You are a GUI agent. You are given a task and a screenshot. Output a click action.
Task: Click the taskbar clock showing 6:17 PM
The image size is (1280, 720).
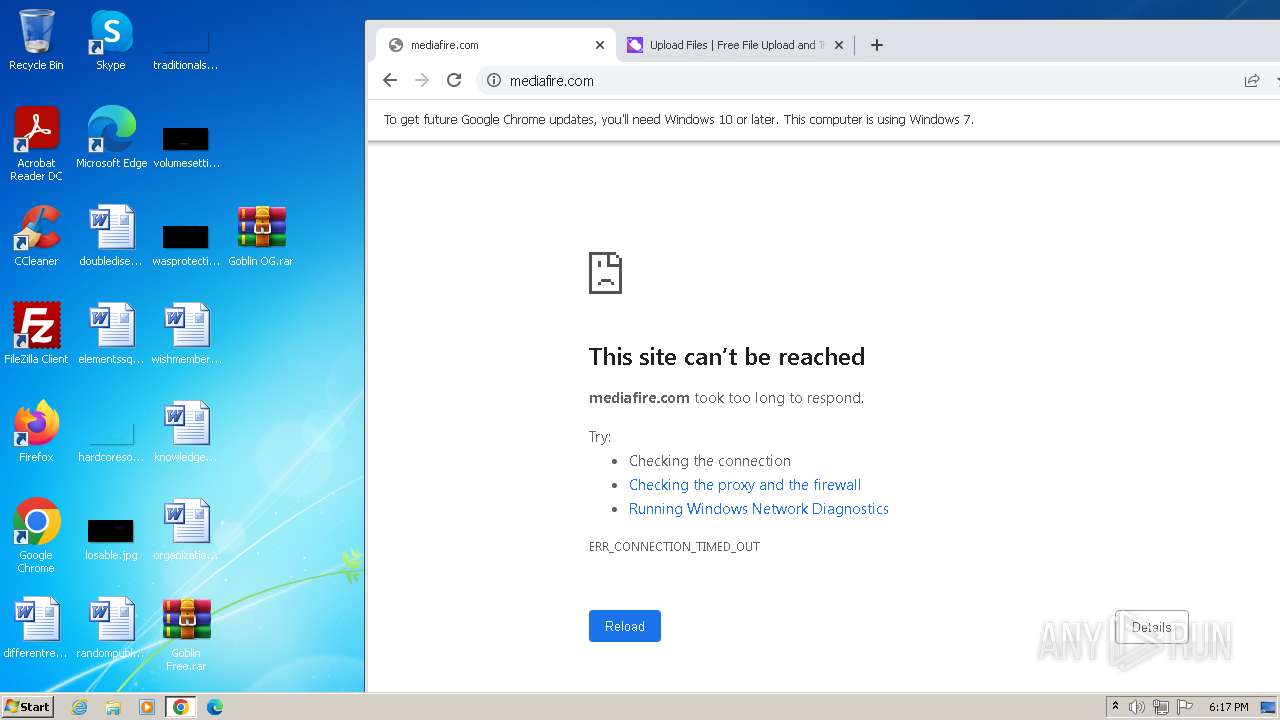coord(1229,707)
